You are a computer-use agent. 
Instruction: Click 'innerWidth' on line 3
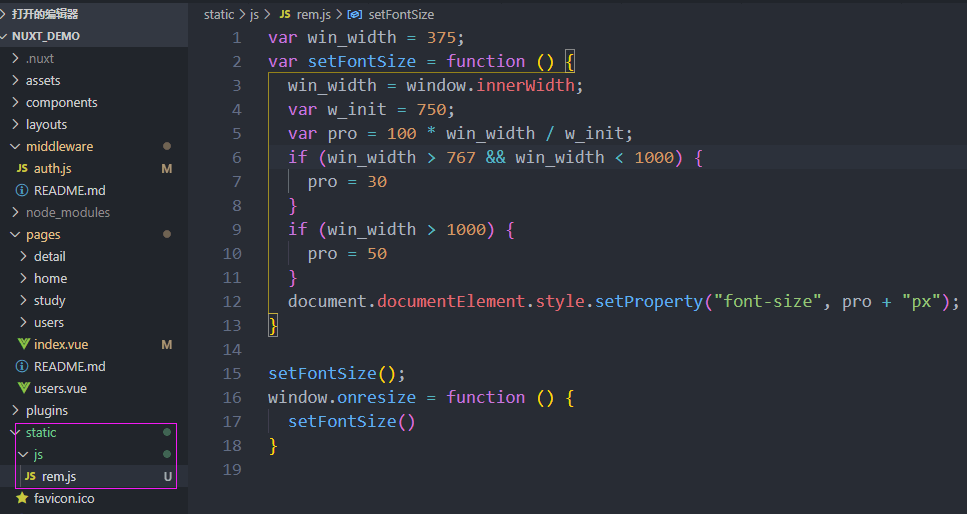click(x=525, y=85)
